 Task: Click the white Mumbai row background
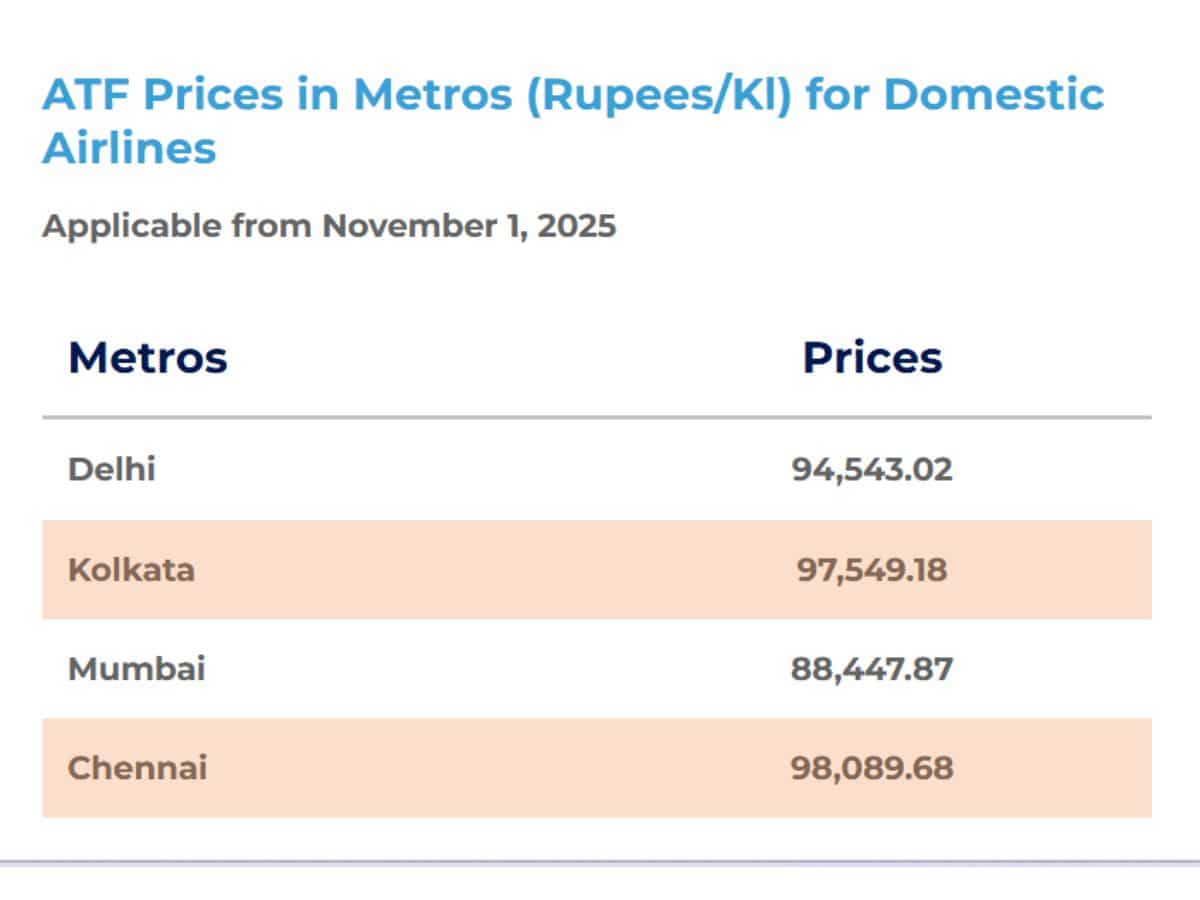pos(597,668)
